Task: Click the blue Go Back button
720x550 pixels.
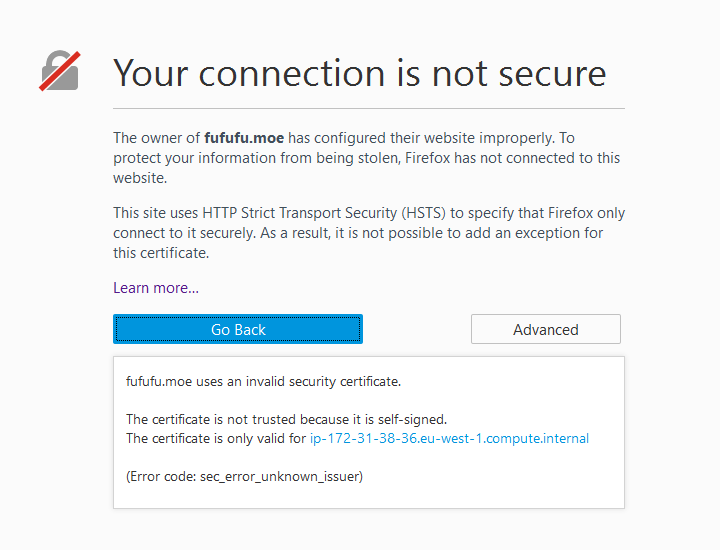Action: tap(238, 329)
